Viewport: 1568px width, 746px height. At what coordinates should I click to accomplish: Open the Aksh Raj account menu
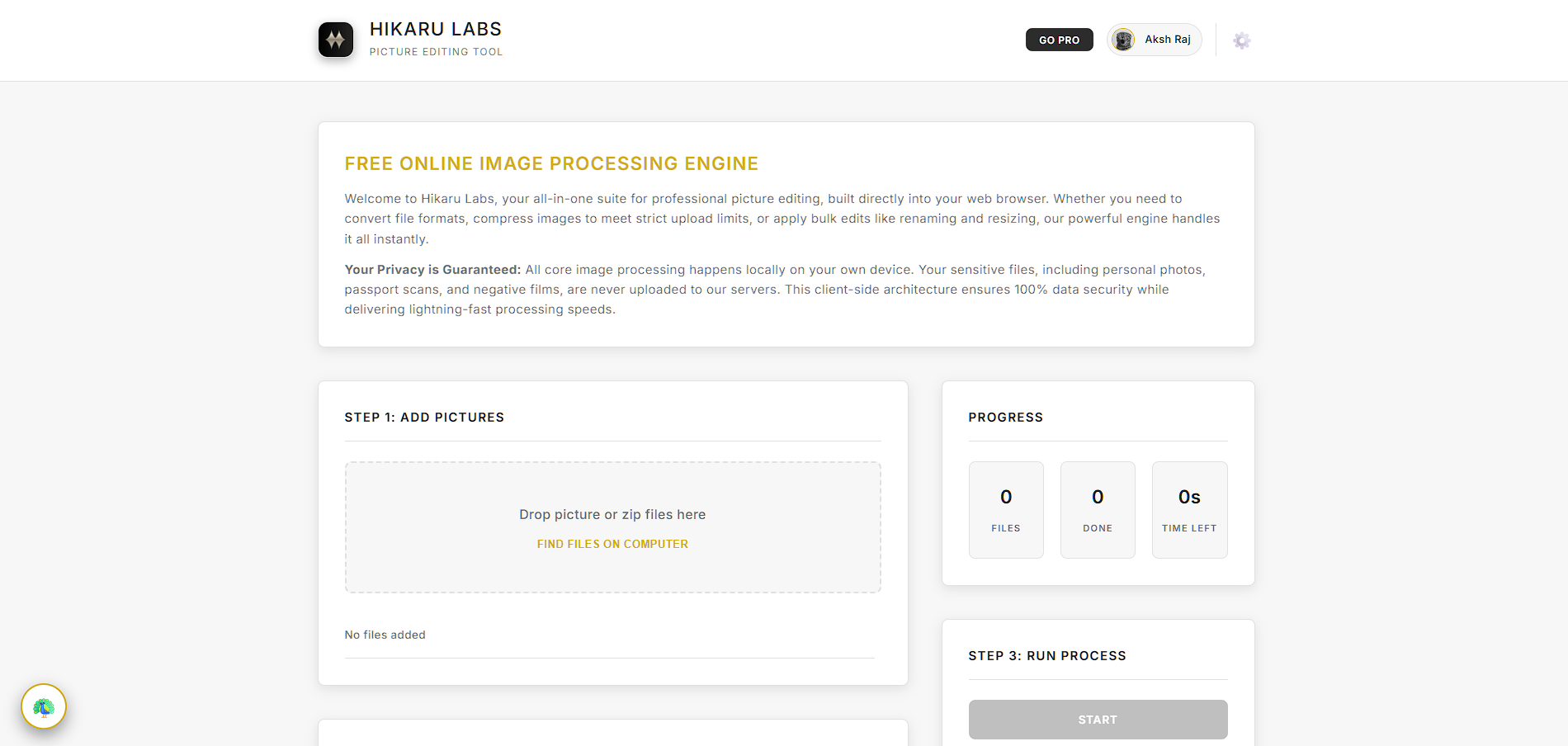click(x=1154, y=40)
